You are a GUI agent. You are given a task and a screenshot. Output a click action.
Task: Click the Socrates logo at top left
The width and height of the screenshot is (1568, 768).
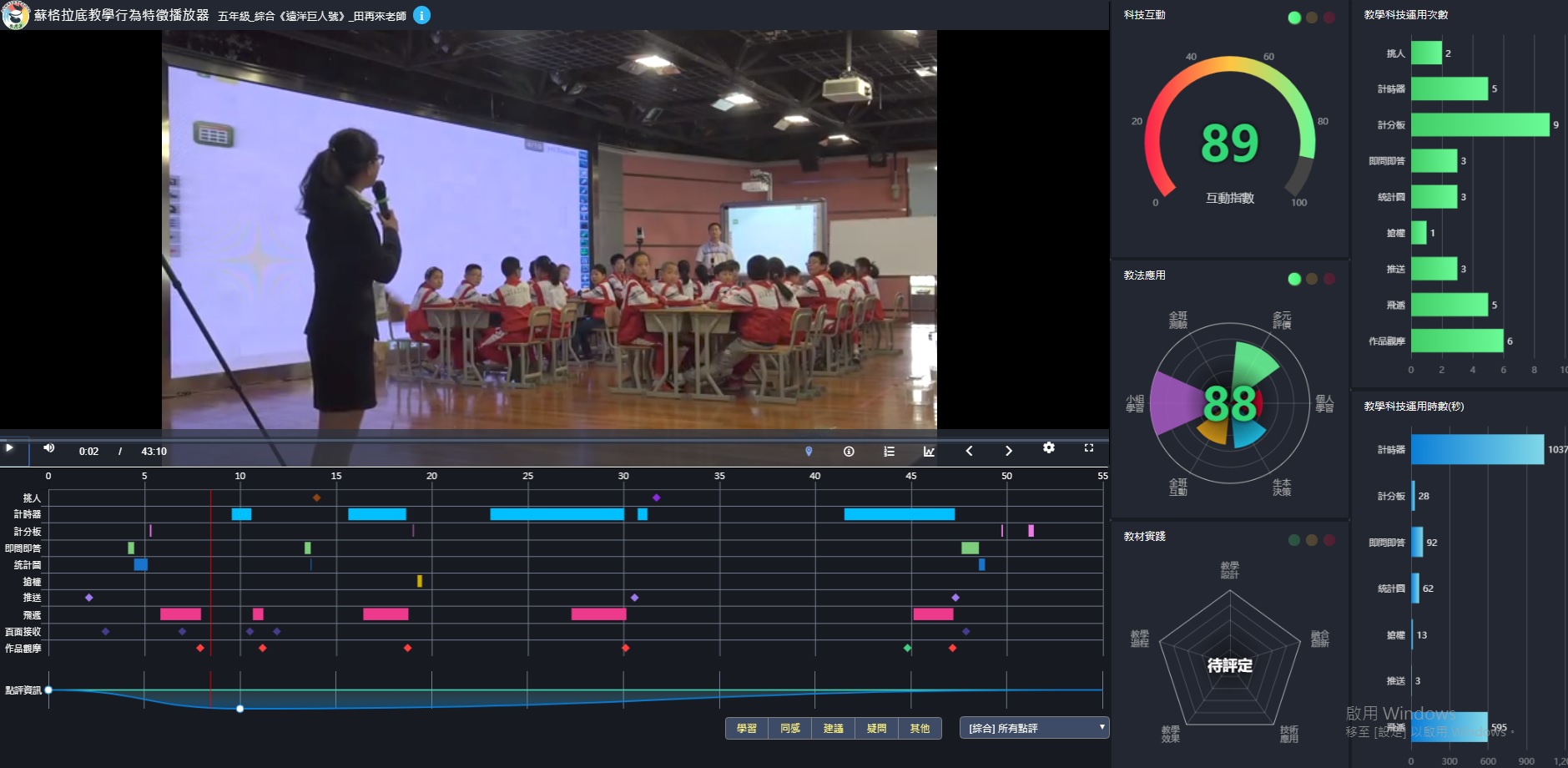point(15,15)
